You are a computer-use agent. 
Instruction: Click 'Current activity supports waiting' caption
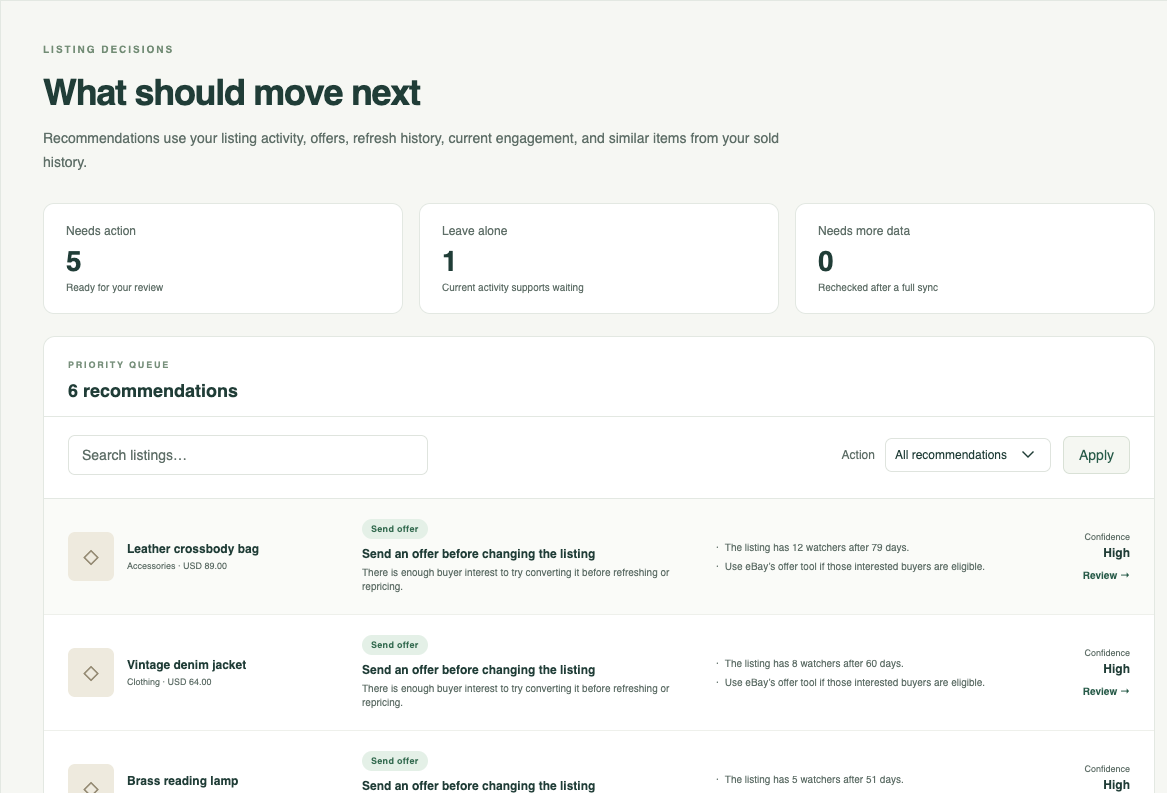click(x=513, y=287)
